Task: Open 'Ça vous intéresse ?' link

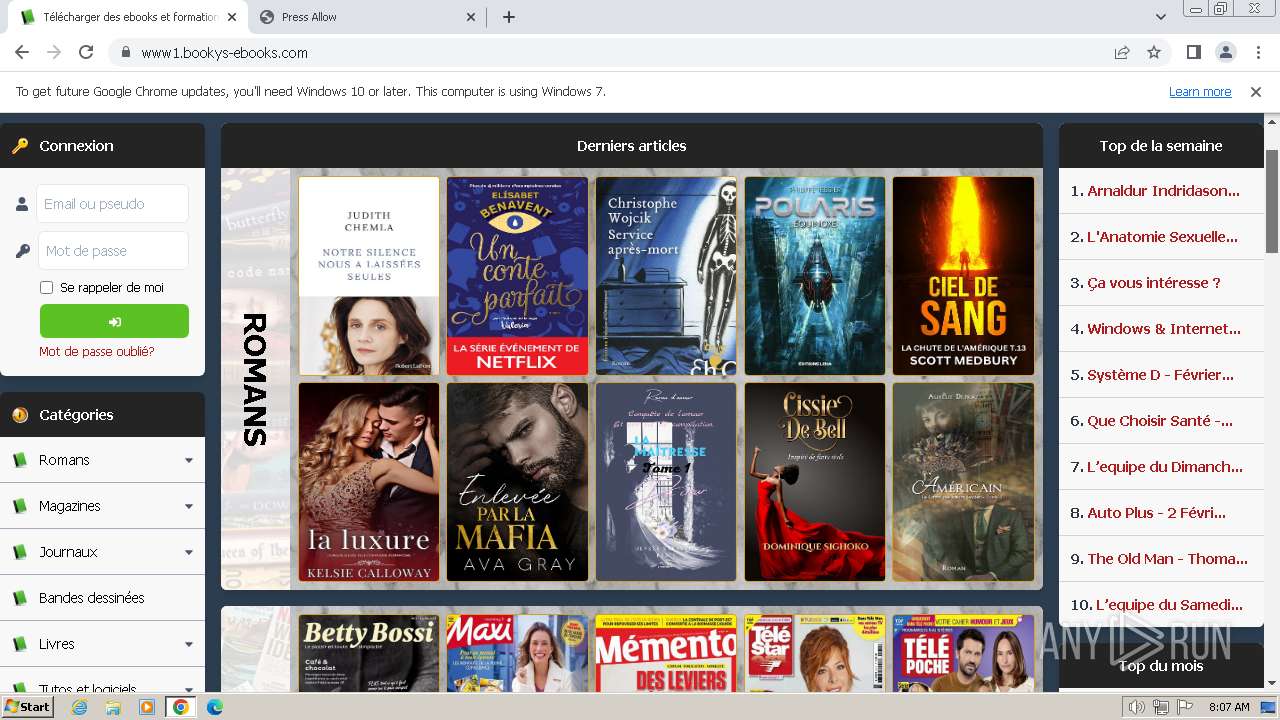Action: [1154, 283]
